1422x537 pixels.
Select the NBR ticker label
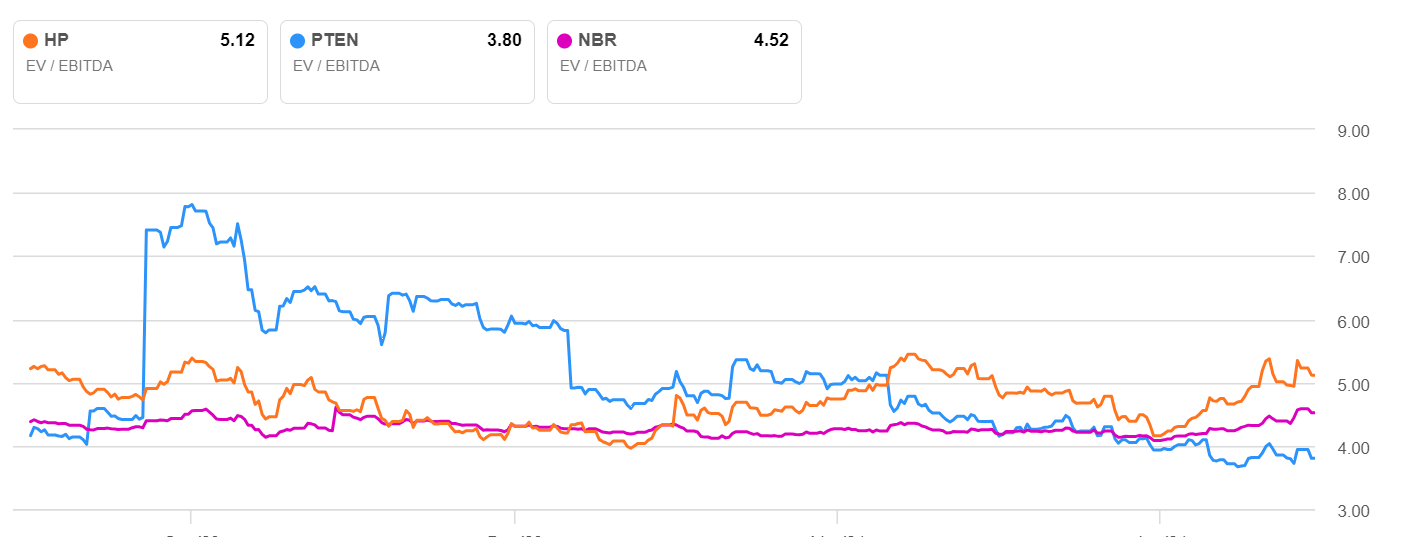[597, 41]
